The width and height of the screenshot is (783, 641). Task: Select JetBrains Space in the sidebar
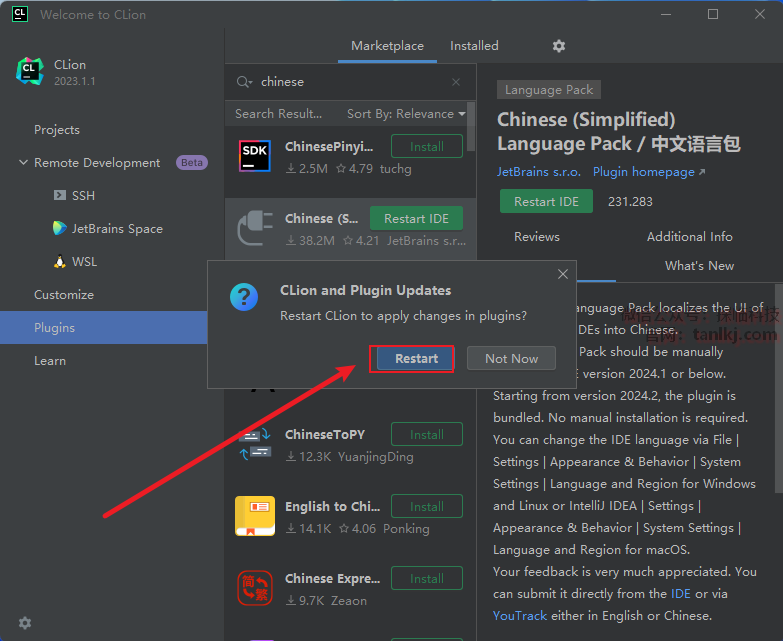pyautogui.click(x=116, y=229)
